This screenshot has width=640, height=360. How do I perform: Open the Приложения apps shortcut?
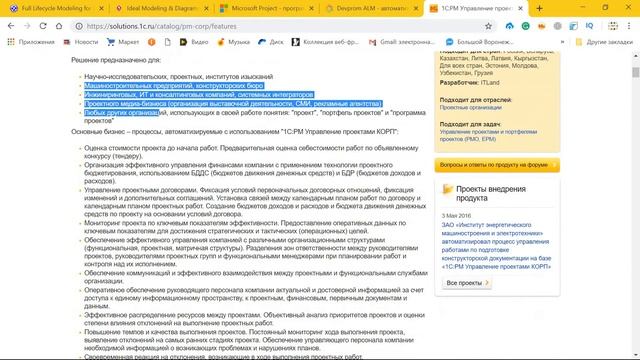click(31, 42)
